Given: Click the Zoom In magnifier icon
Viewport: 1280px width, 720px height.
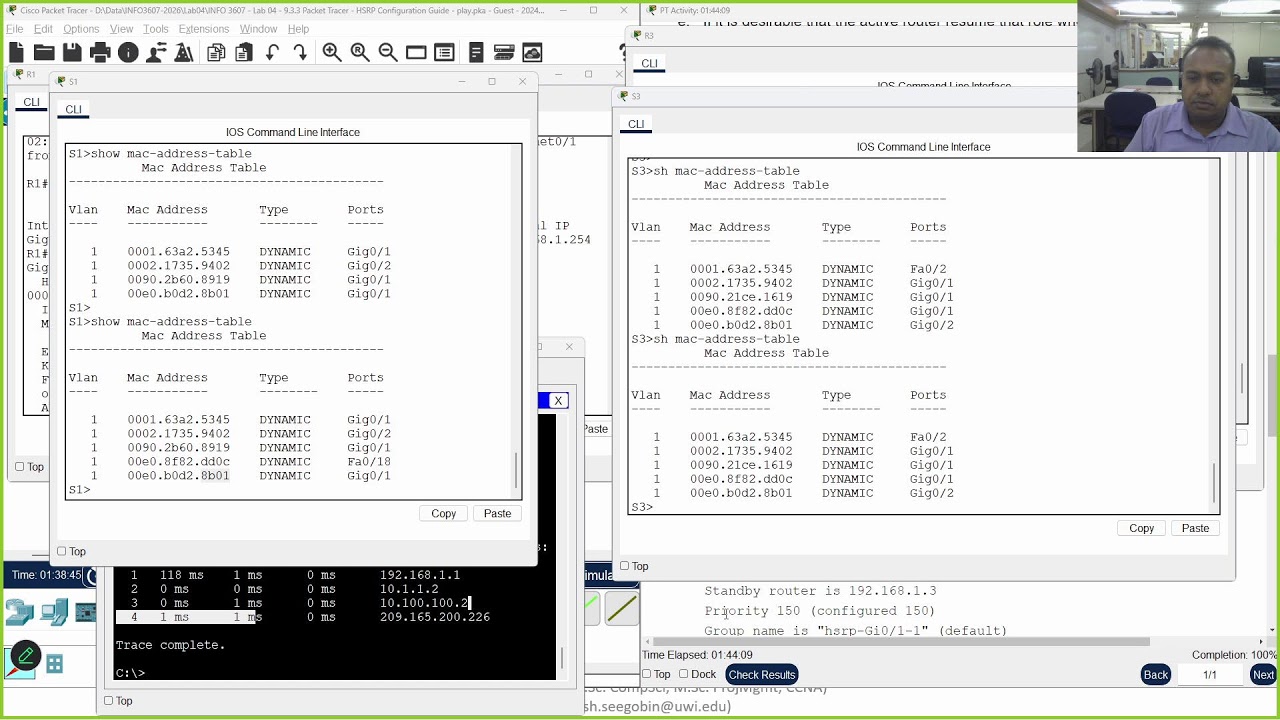Looking at the screenshot, I should tap(332, 53).
